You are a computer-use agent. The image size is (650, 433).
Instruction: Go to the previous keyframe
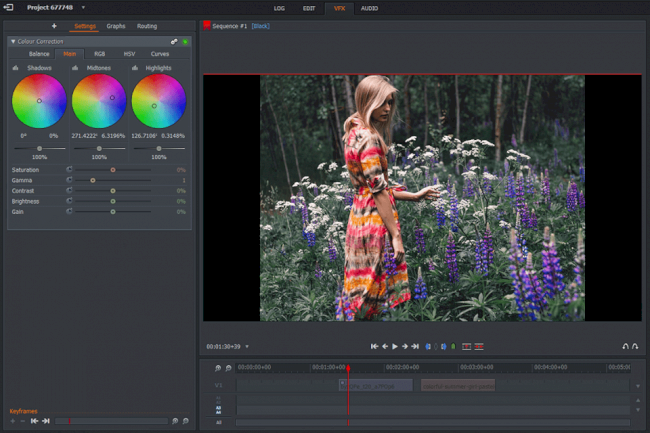click(x=33, y=421)
